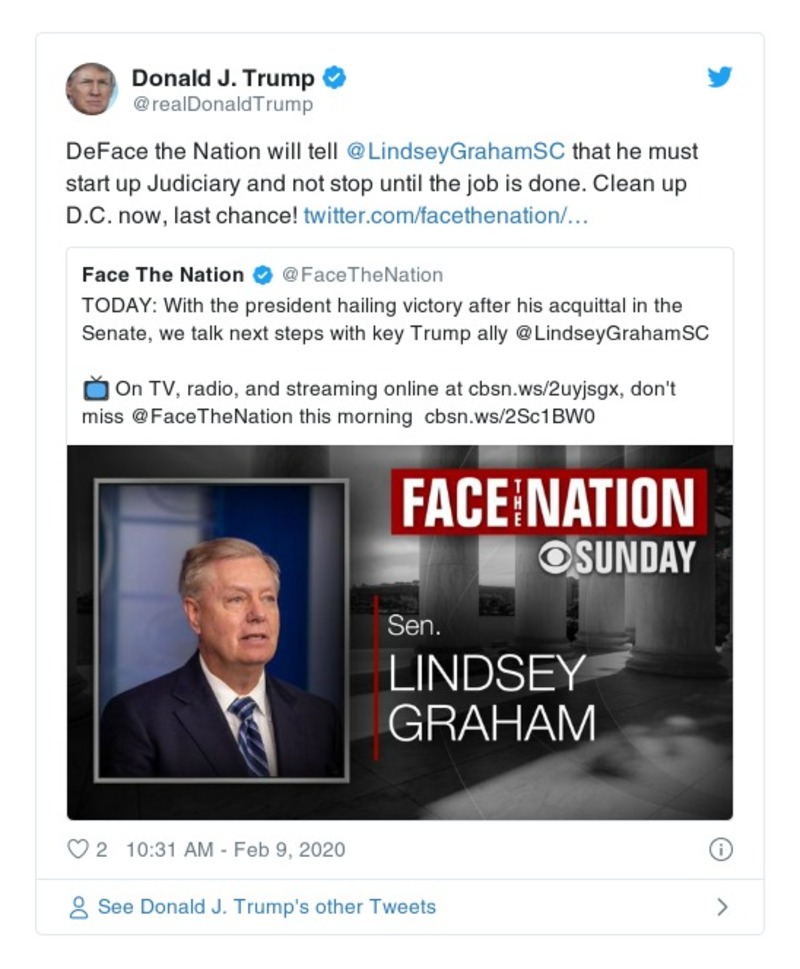Open the tweet info icon
Screen dimensions: 800x969
coord(720,850)
